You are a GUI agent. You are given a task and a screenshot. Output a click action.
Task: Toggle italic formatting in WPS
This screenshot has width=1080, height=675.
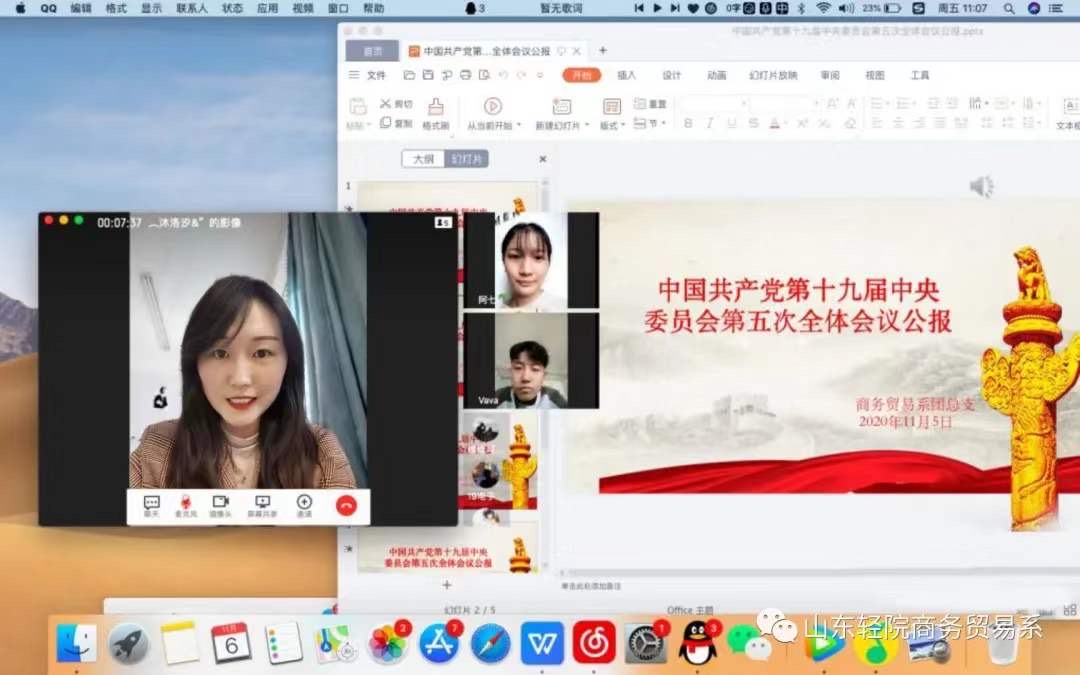(709, 123)
